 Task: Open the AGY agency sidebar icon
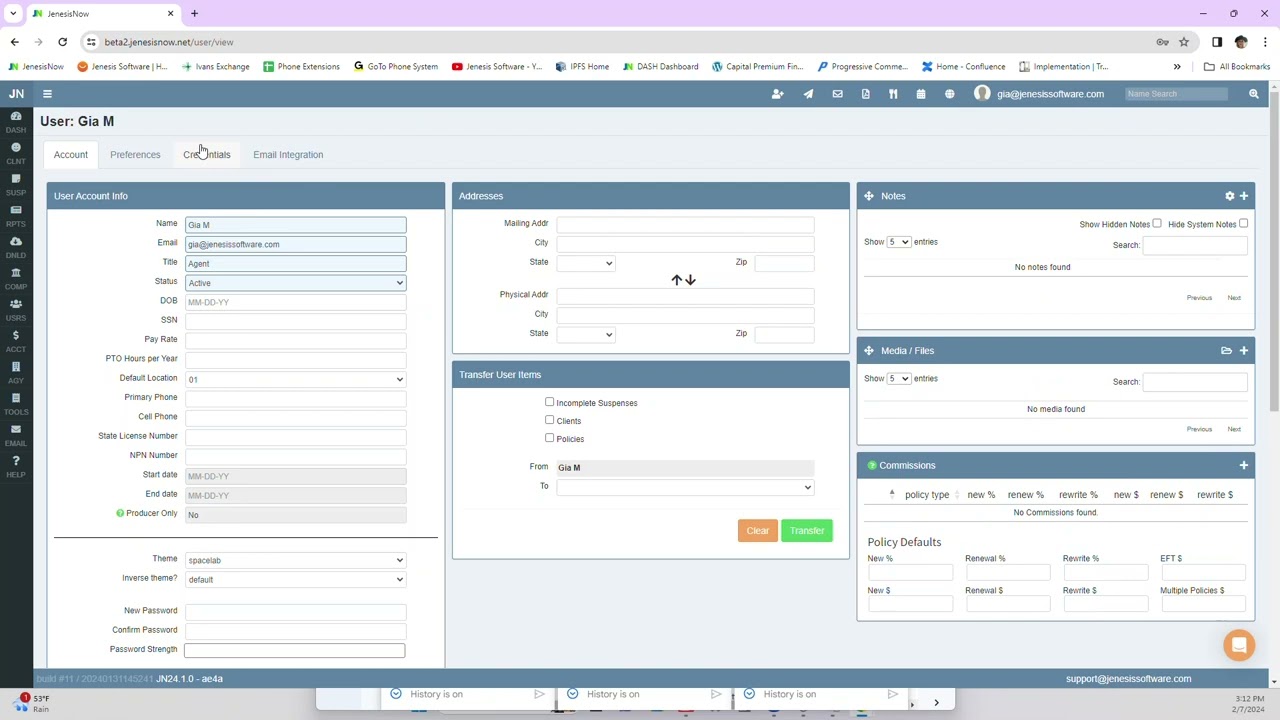pyautogui.click(x=16, y=372)
